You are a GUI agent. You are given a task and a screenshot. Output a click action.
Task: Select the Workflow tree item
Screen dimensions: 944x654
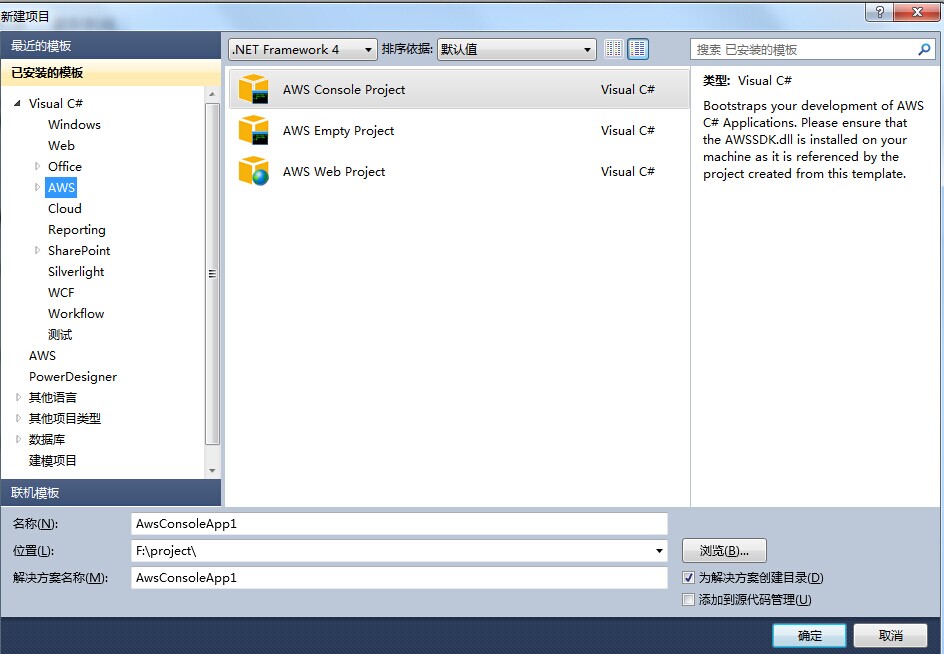click(76, 314)
